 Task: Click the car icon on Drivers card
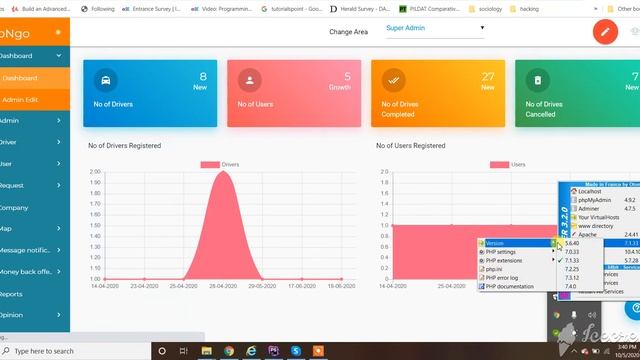point(106,80)
